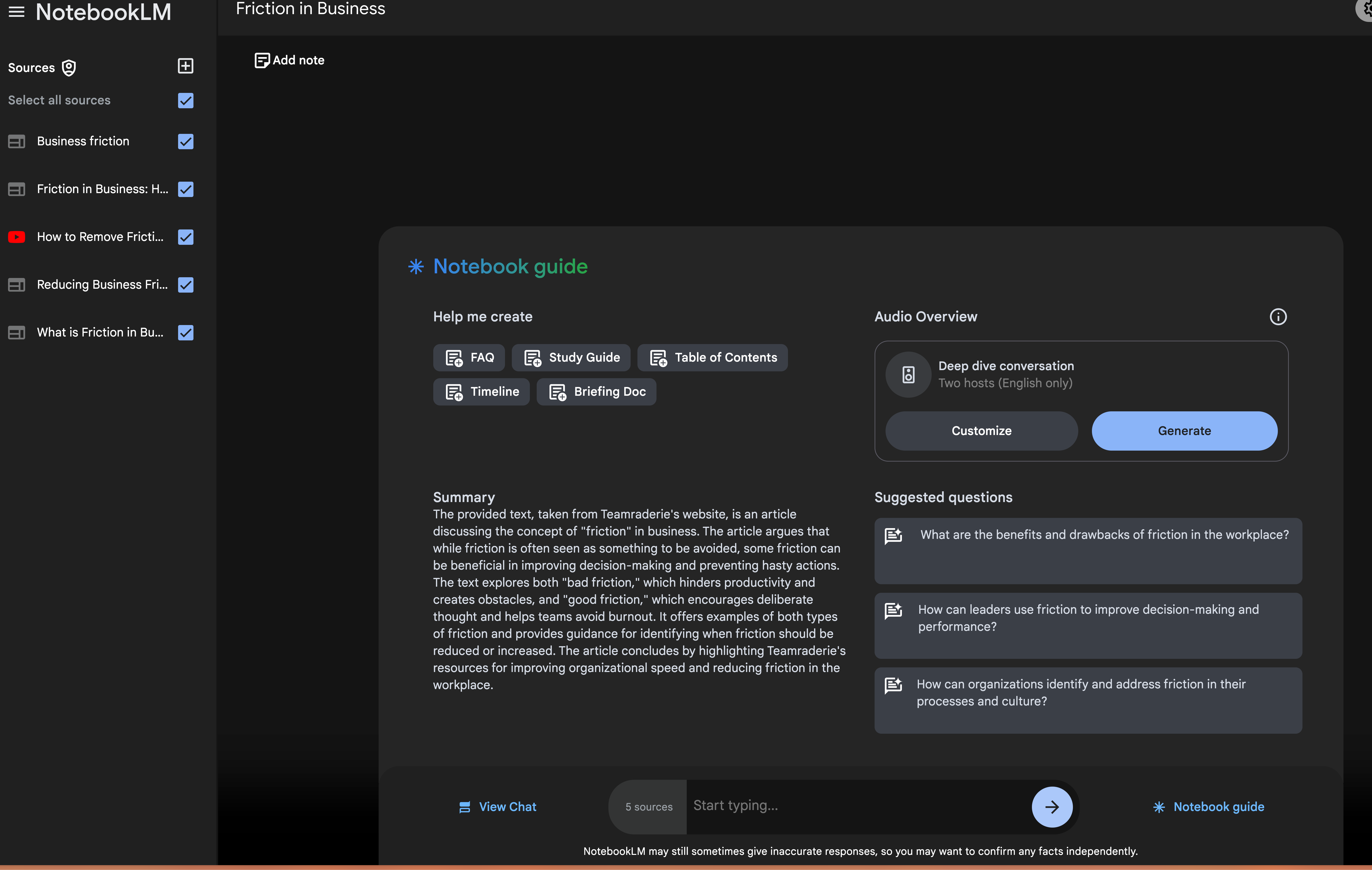This screenshot has width=1372, height=870.
Task: Click in the Start typing input field
Action: pos(855,806)
